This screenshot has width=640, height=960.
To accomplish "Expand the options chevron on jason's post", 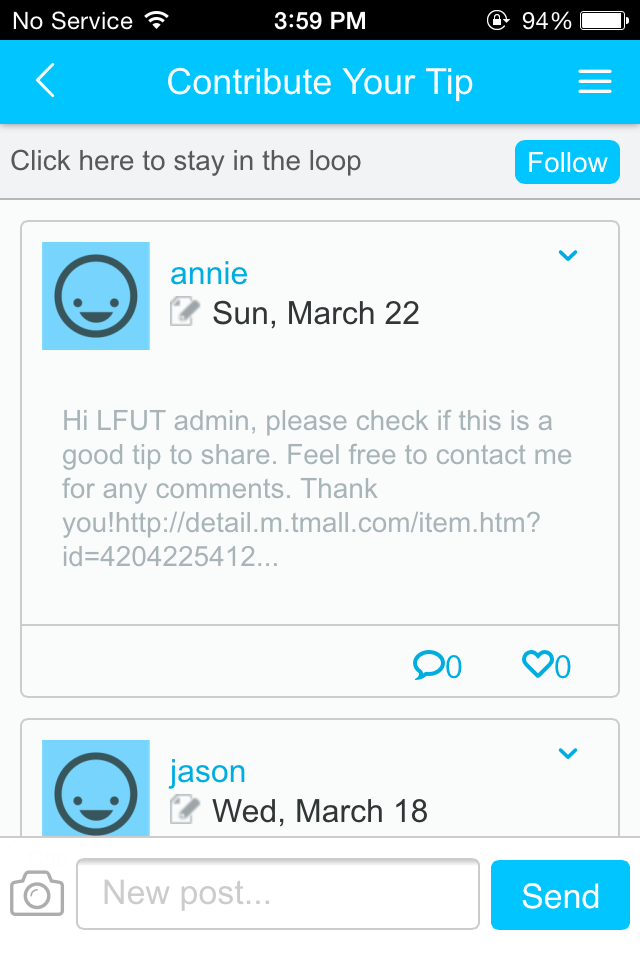I will [x=567, y=754].
